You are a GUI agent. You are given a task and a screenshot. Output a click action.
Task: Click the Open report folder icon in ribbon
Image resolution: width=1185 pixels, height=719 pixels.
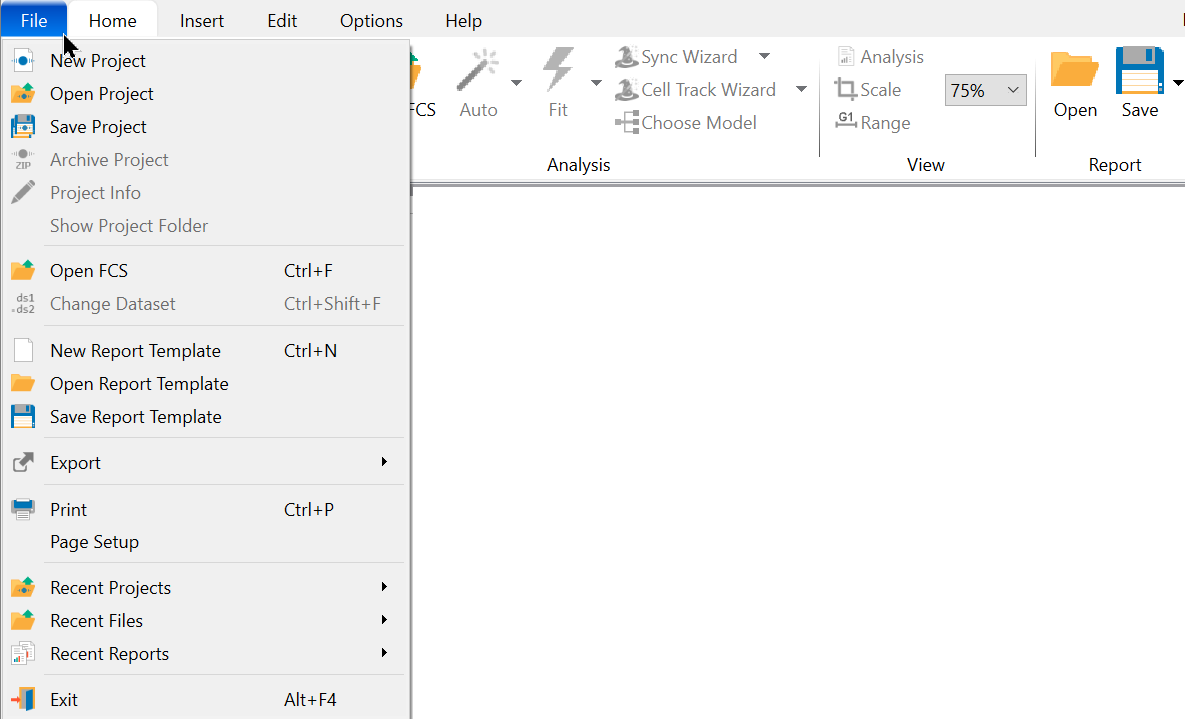click(1075, 71)
